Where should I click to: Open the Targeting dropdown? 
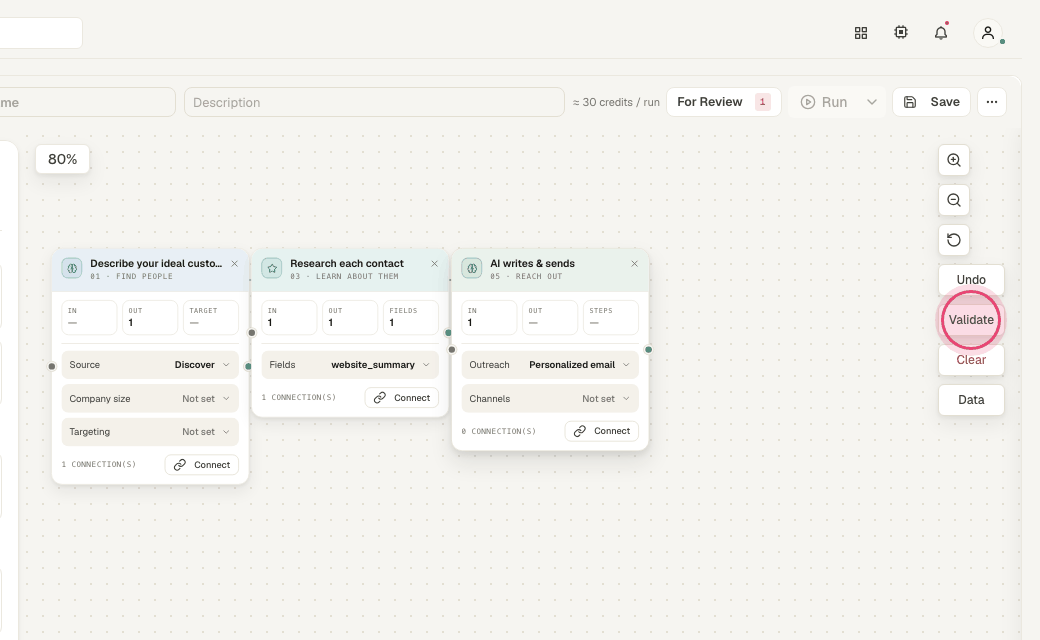tap(150, 432)
